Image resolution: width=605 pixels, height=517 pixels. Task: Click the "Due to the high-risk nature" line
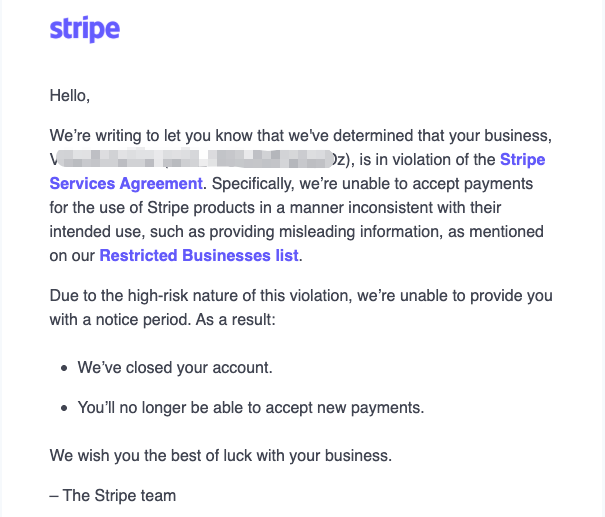point(301,296)
